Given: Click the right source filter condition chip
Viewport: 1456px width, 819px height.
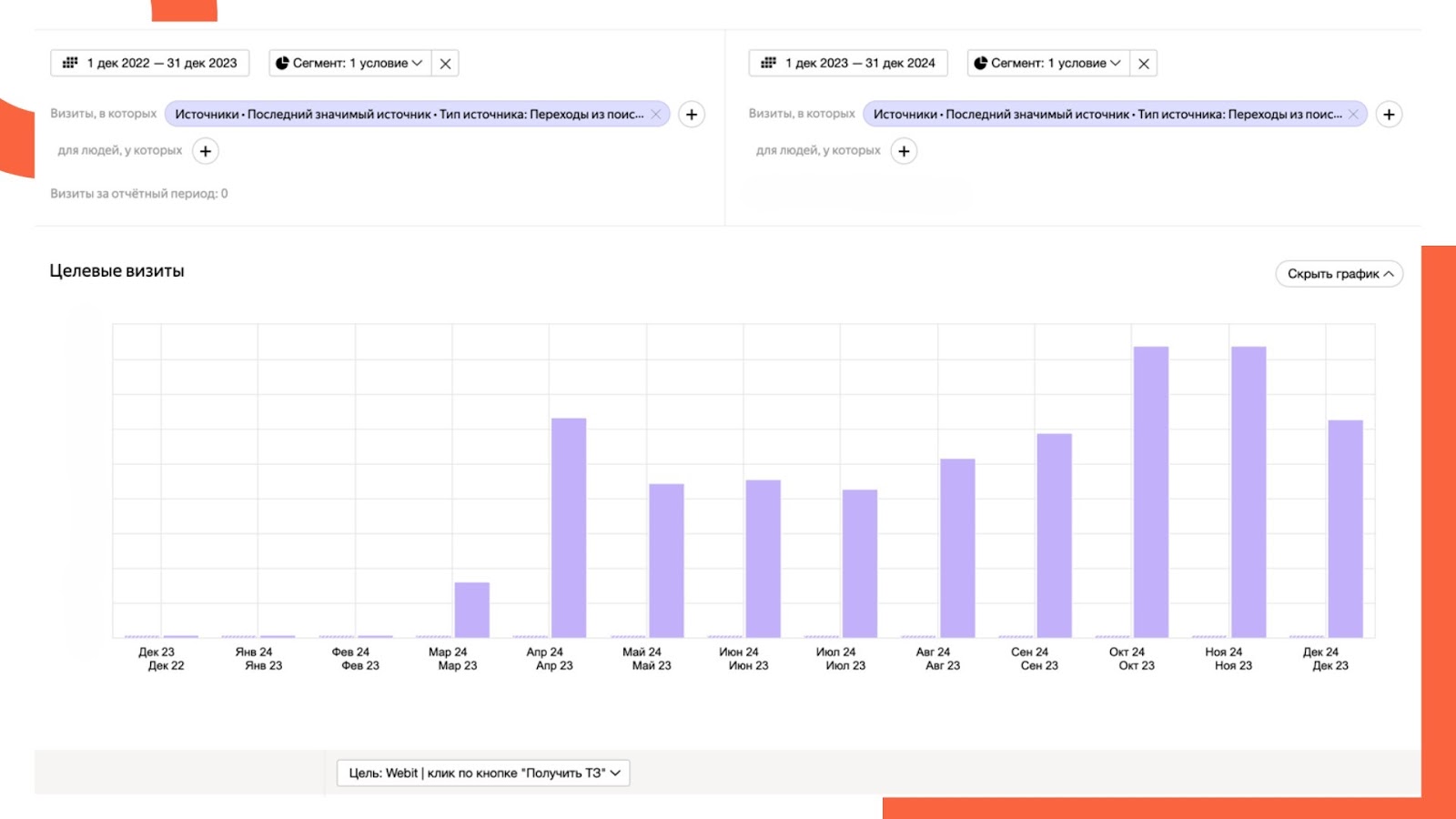Looking at the screenshot, I should click(1107, 115).
